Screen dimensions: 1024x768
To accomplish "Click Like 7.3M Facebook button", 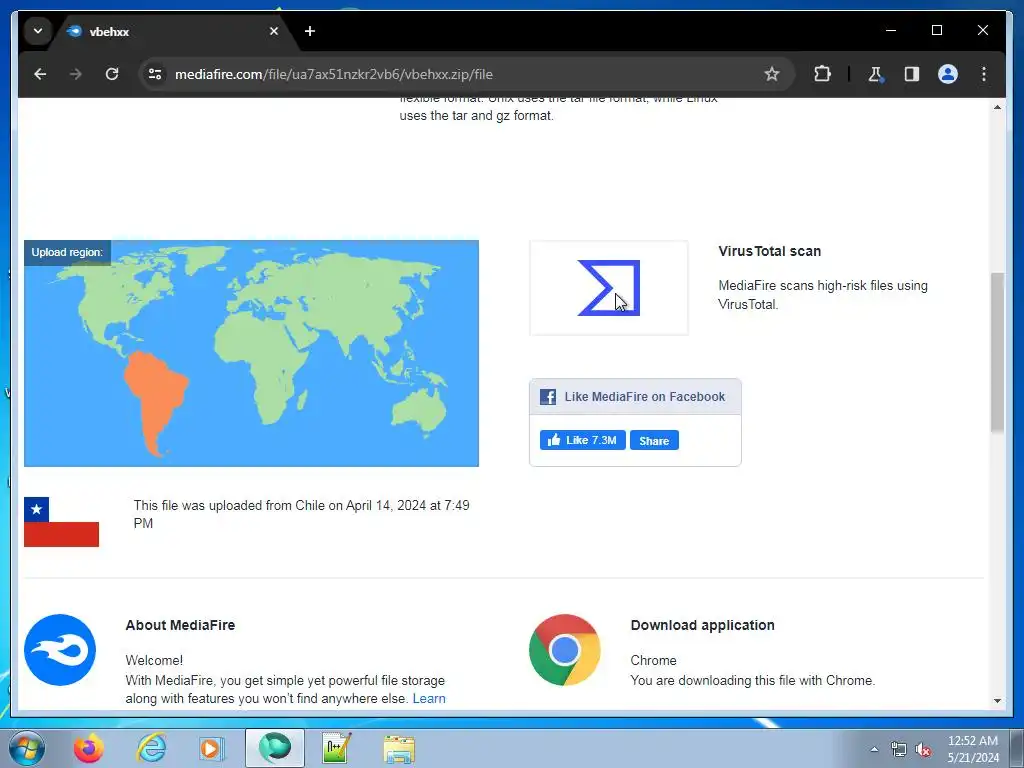I will (583, 440).
